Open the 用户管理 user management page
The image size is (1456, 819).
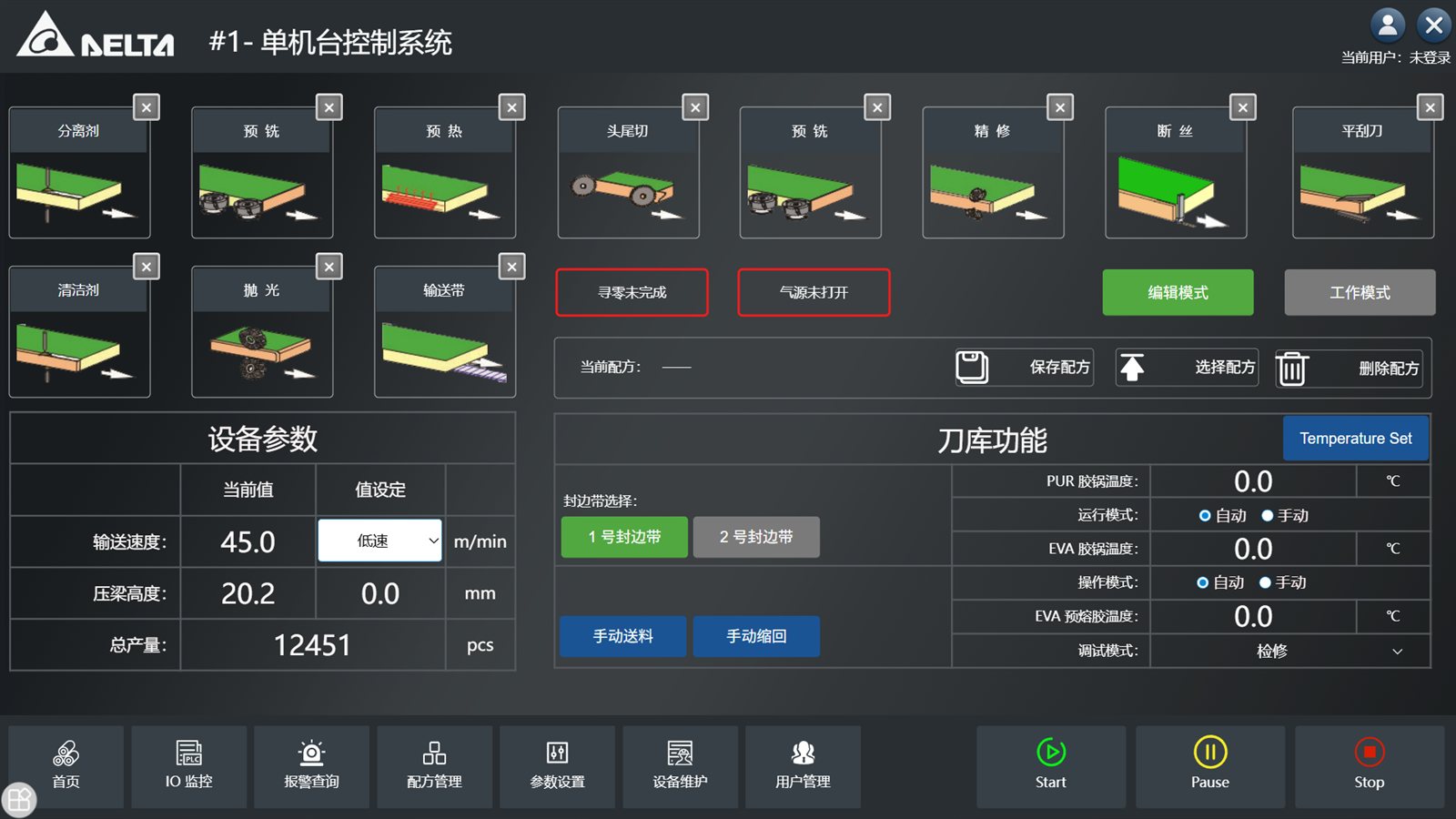(x=803, y=766)
